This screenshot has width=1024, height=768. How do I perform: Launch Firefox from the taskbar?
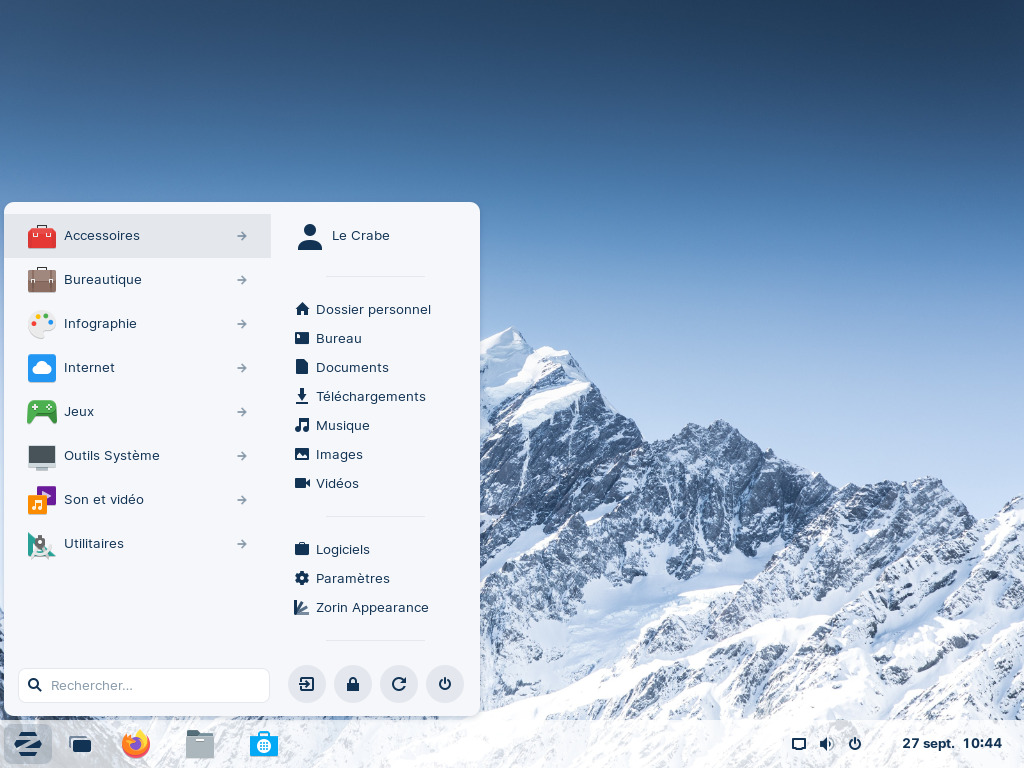pos(136,744)
